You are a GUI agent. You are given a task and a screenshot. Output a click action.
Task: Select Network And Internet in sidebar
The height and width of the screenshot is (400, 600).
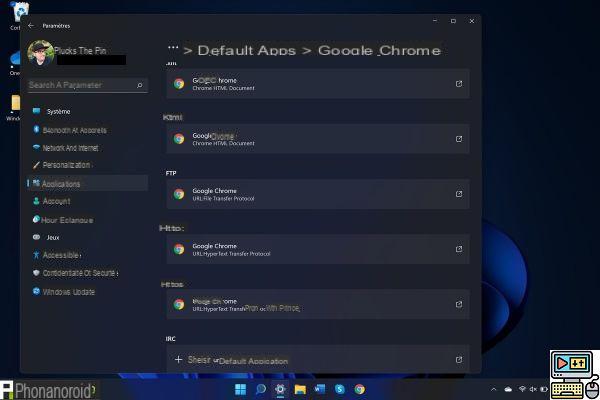[x=88, y=148]
